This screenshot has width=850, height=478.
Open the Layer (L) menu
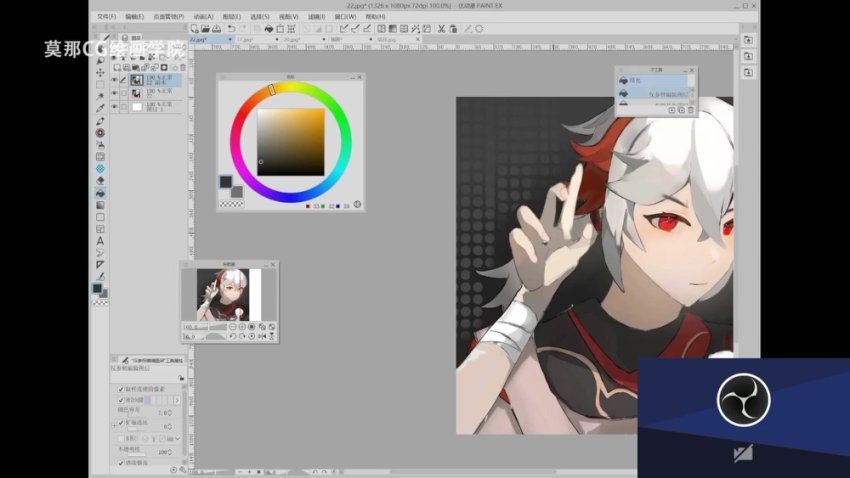(x=231, y=17)
